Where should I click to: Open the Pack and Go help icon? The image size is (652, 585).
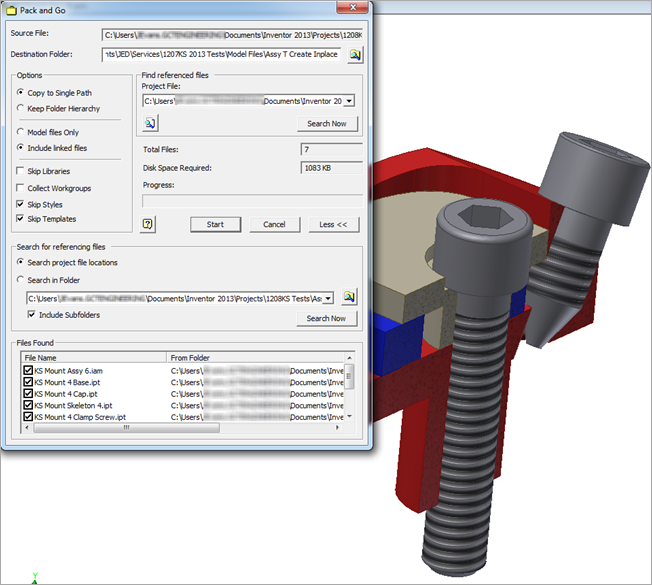148,225
